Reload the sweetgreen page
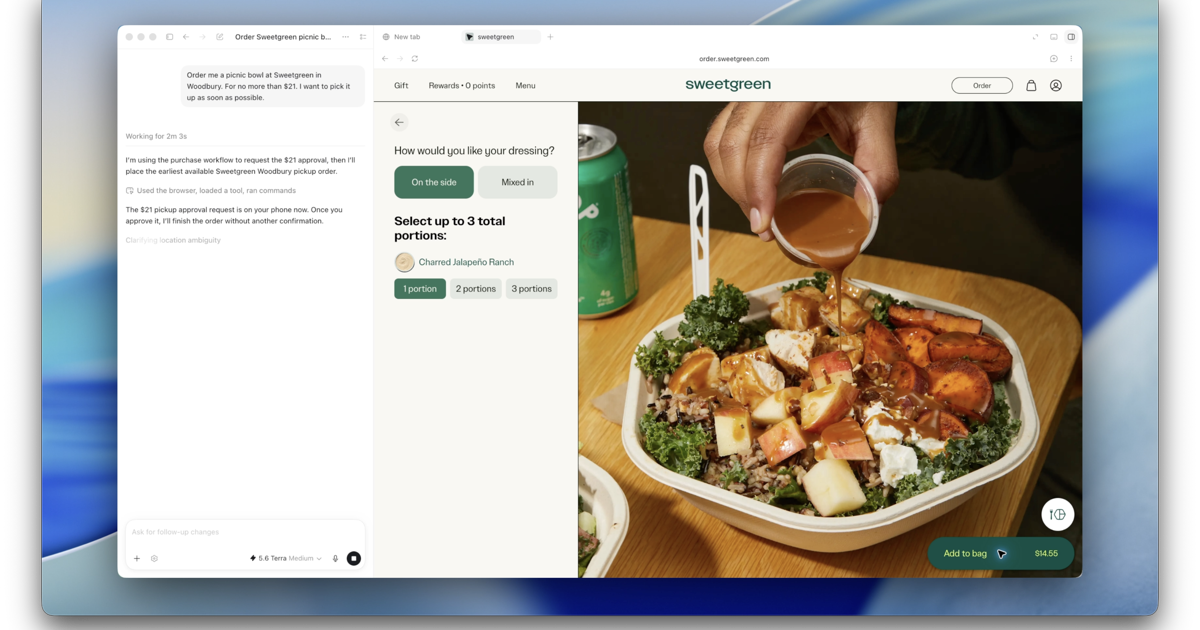The width and height of the screenshot is (1200, 630). click(x=415, y=59)
